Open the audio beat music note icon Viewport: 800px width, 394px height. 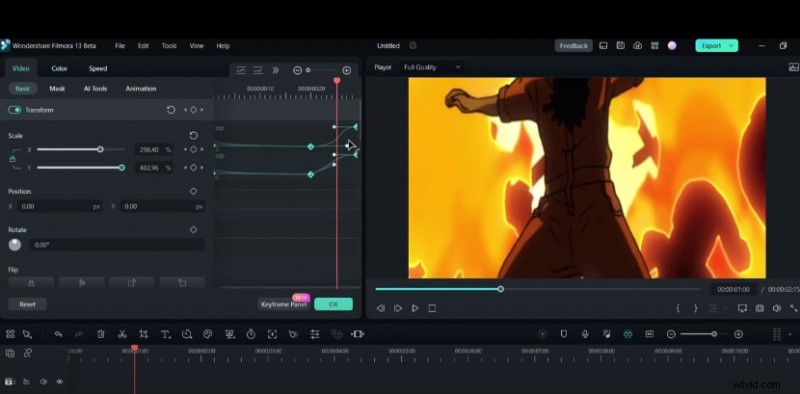tap(607, 334)
